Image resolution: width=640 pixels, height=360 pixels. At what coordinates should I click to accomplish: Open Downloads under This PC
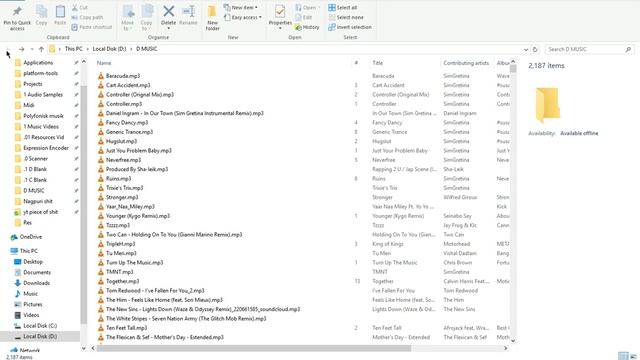pyautogui.click(x=36, y=283)
